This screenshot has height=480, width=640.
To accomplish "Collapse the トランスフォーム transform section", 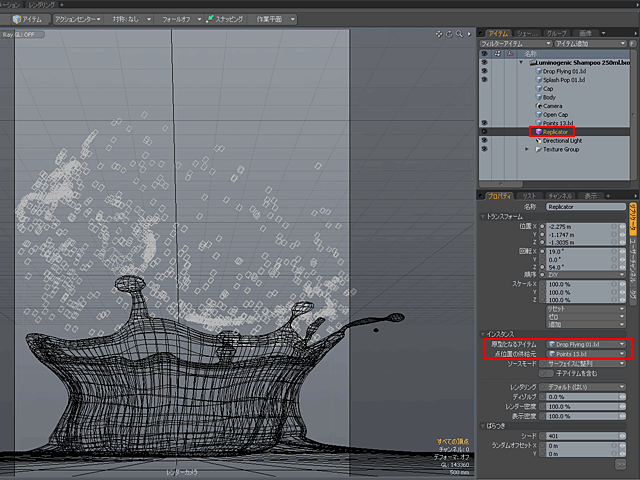I will (x=483, y=217).
